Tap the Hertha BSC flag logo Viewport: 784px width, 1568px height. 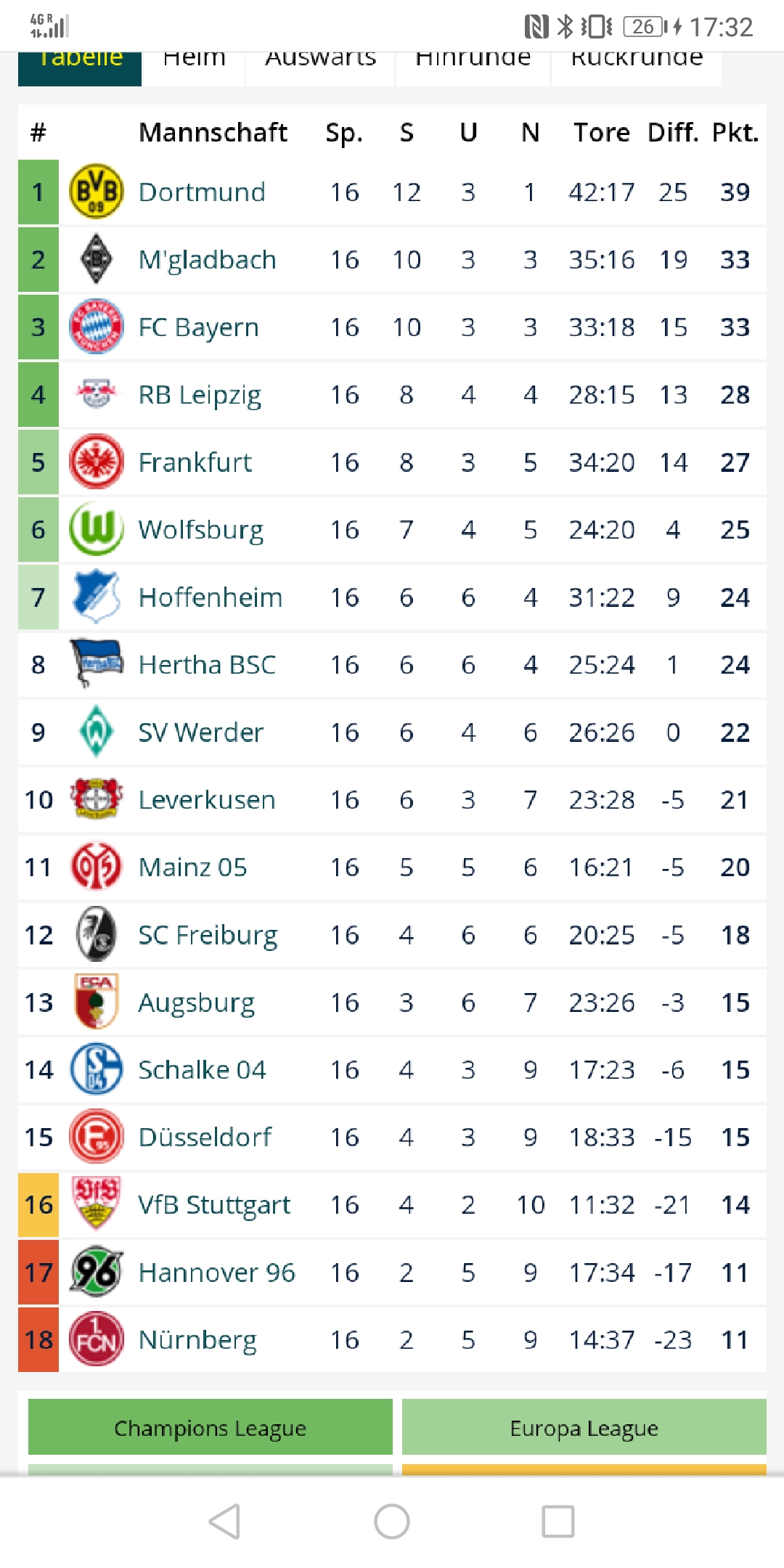(x=96, y=663)
